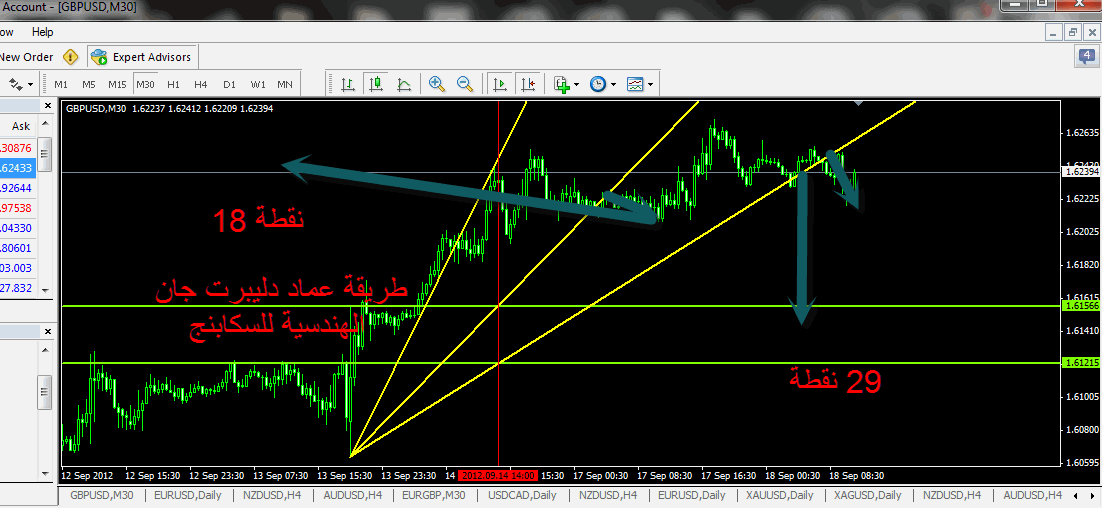Switch chart to W1 timeframe
Image resolution: width=1102 pixels, height=508 pixels.
pyautogui.click(x=258, y=84)
